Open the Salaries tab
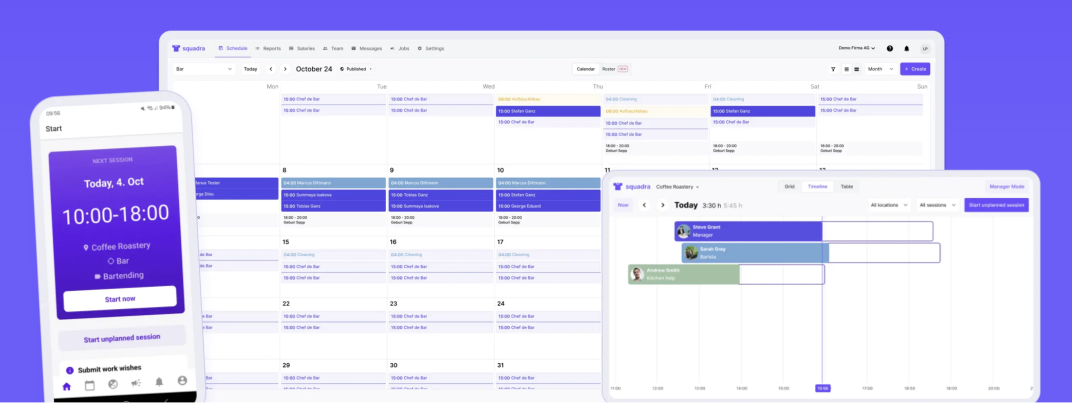The height and width of the screenshot is (404, 1072). 301,49
